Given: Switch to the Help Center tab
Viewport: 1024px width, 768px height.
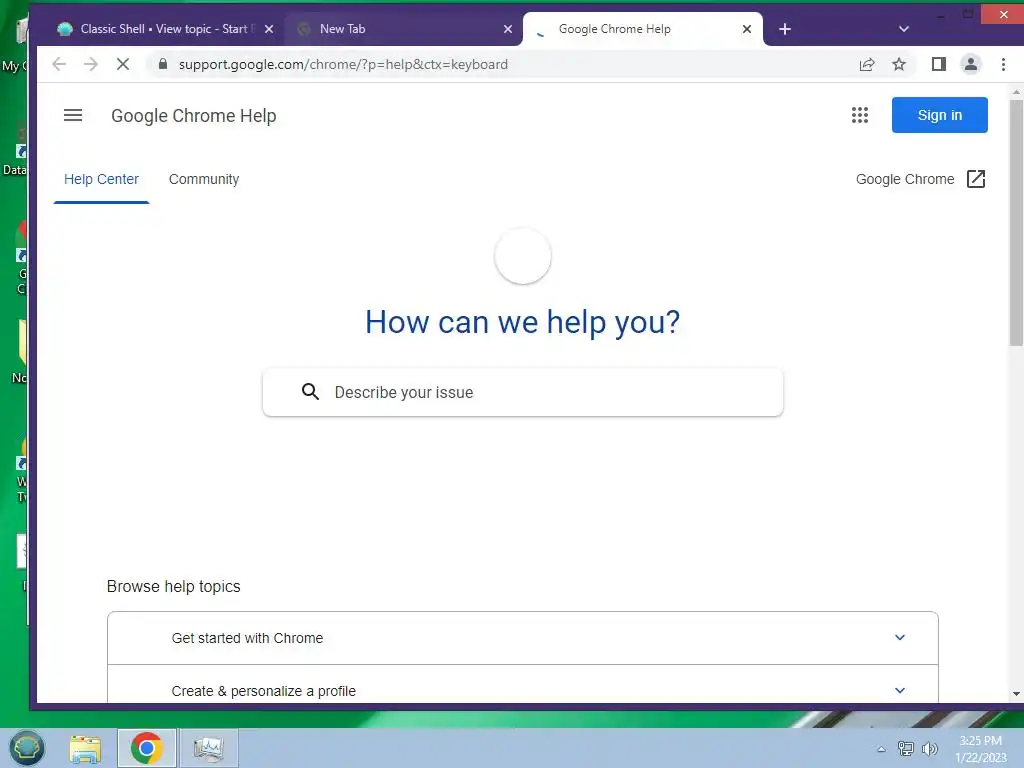Looking at the screenshot, I should [101, 179].
